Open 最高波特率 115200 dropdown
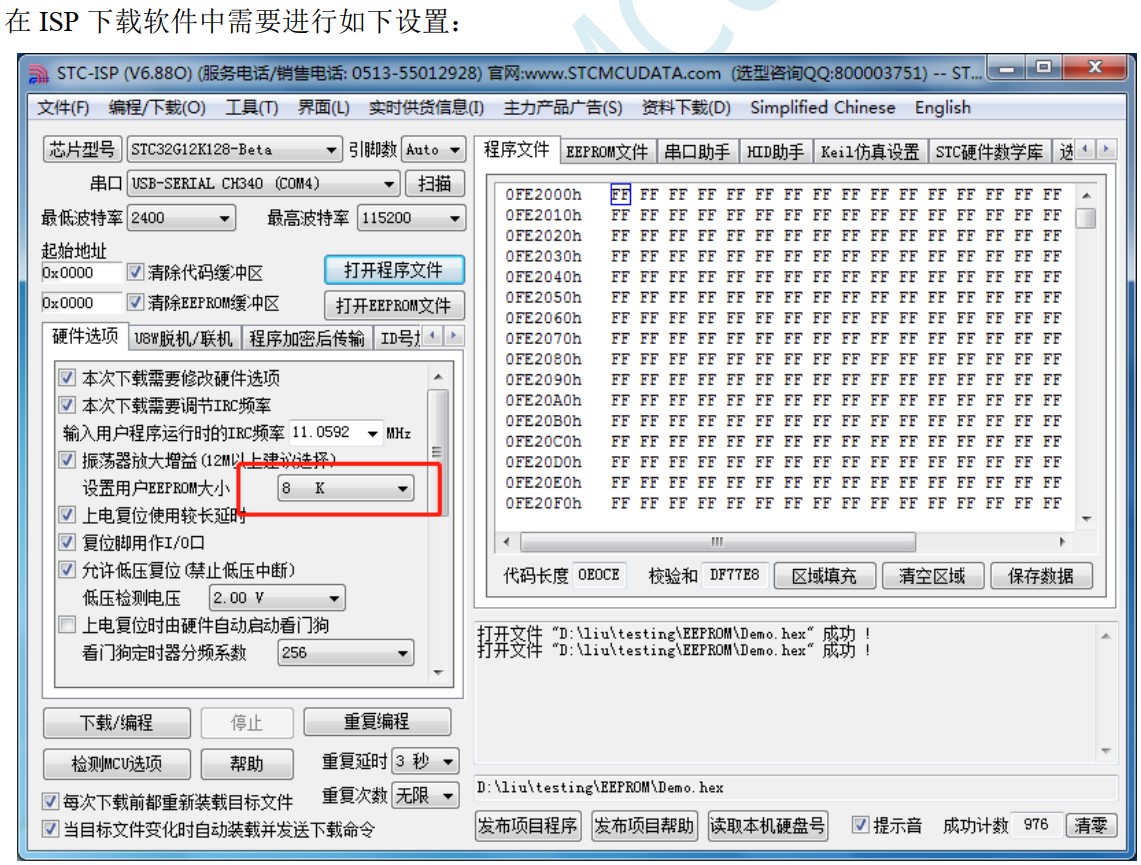 [x=411, y=218]
